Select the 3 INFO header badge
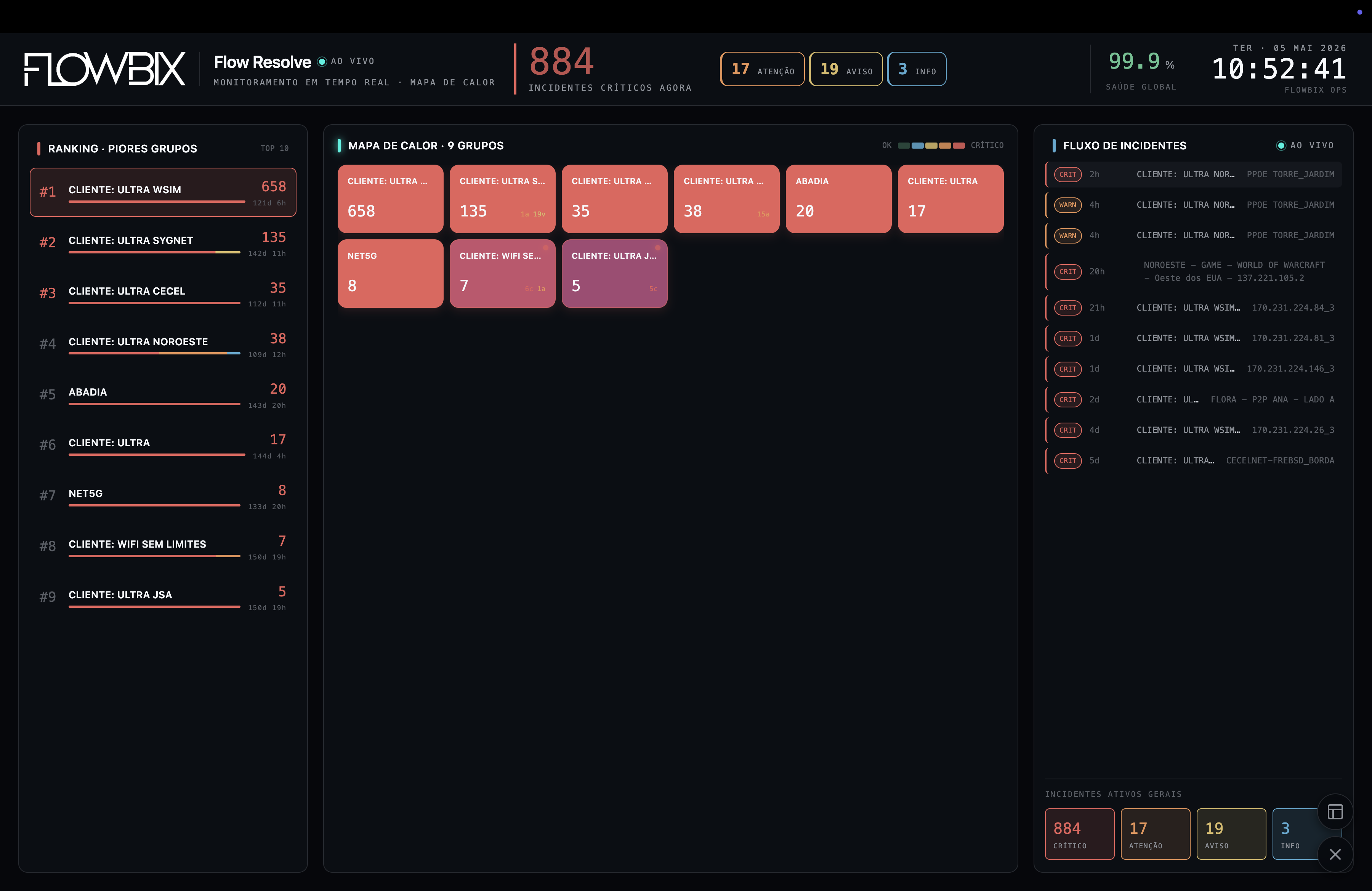1372x891 pixels. [917, 69]
